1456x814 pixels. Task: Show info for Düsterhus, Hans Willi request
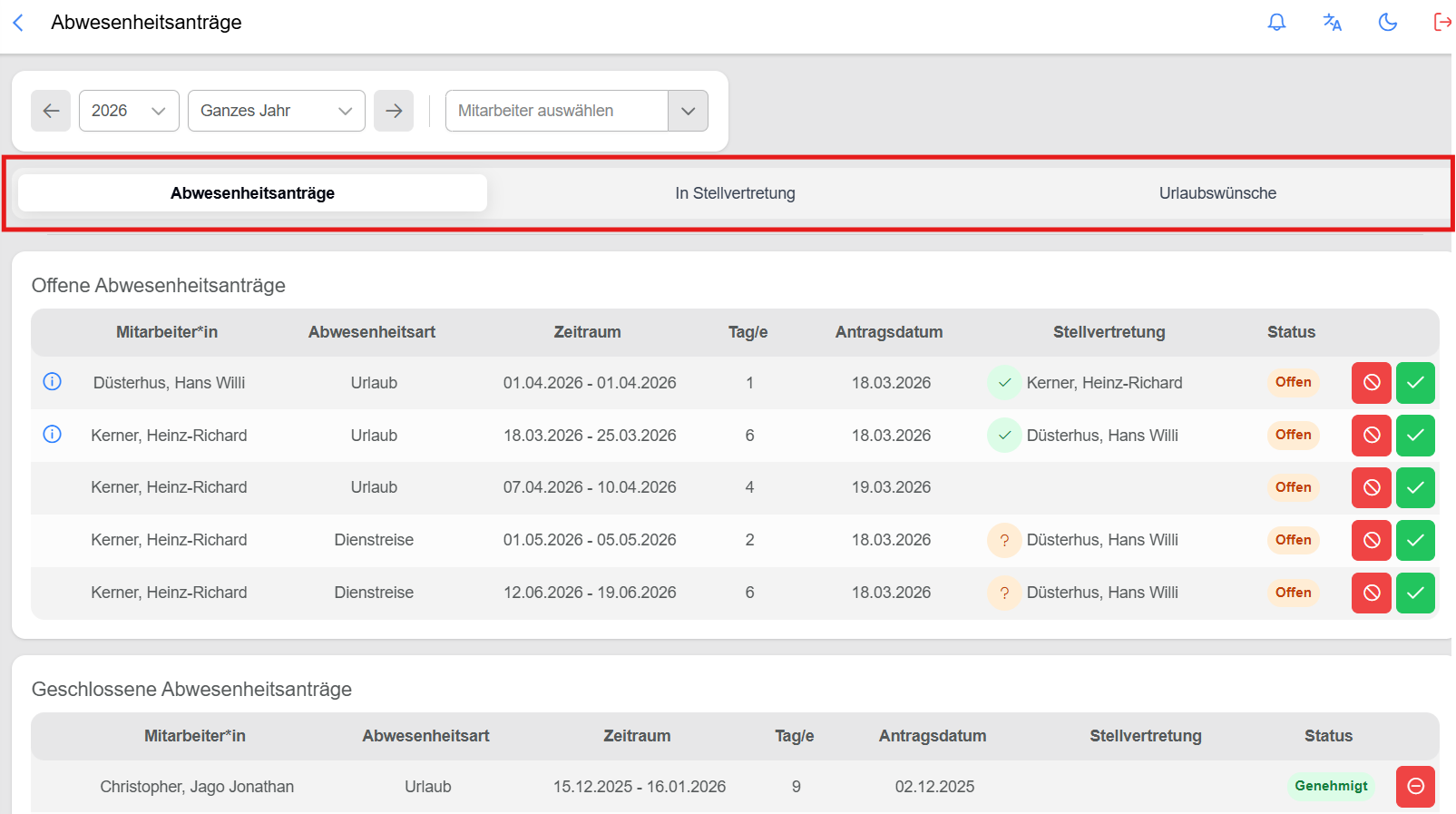coord(53,382)
